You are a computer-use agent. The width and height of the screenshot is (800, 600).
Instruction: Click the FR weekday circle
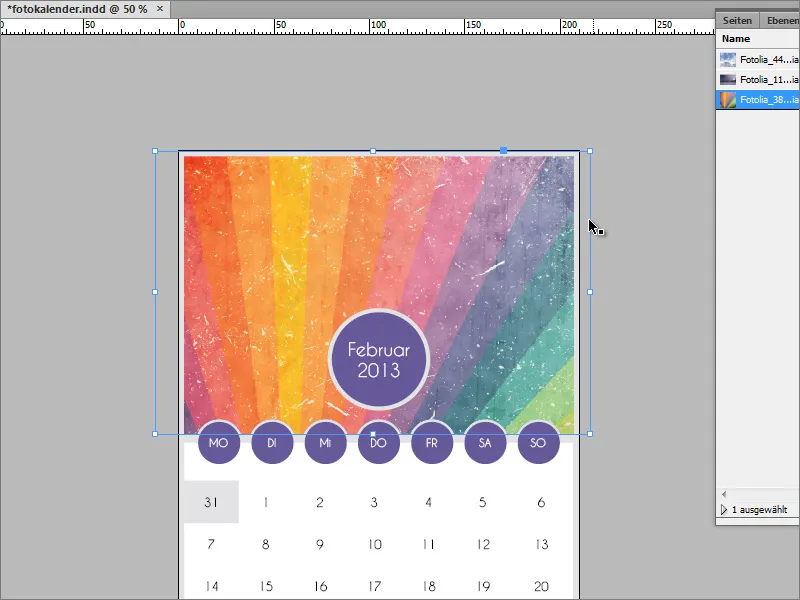(x=432, y=442)
